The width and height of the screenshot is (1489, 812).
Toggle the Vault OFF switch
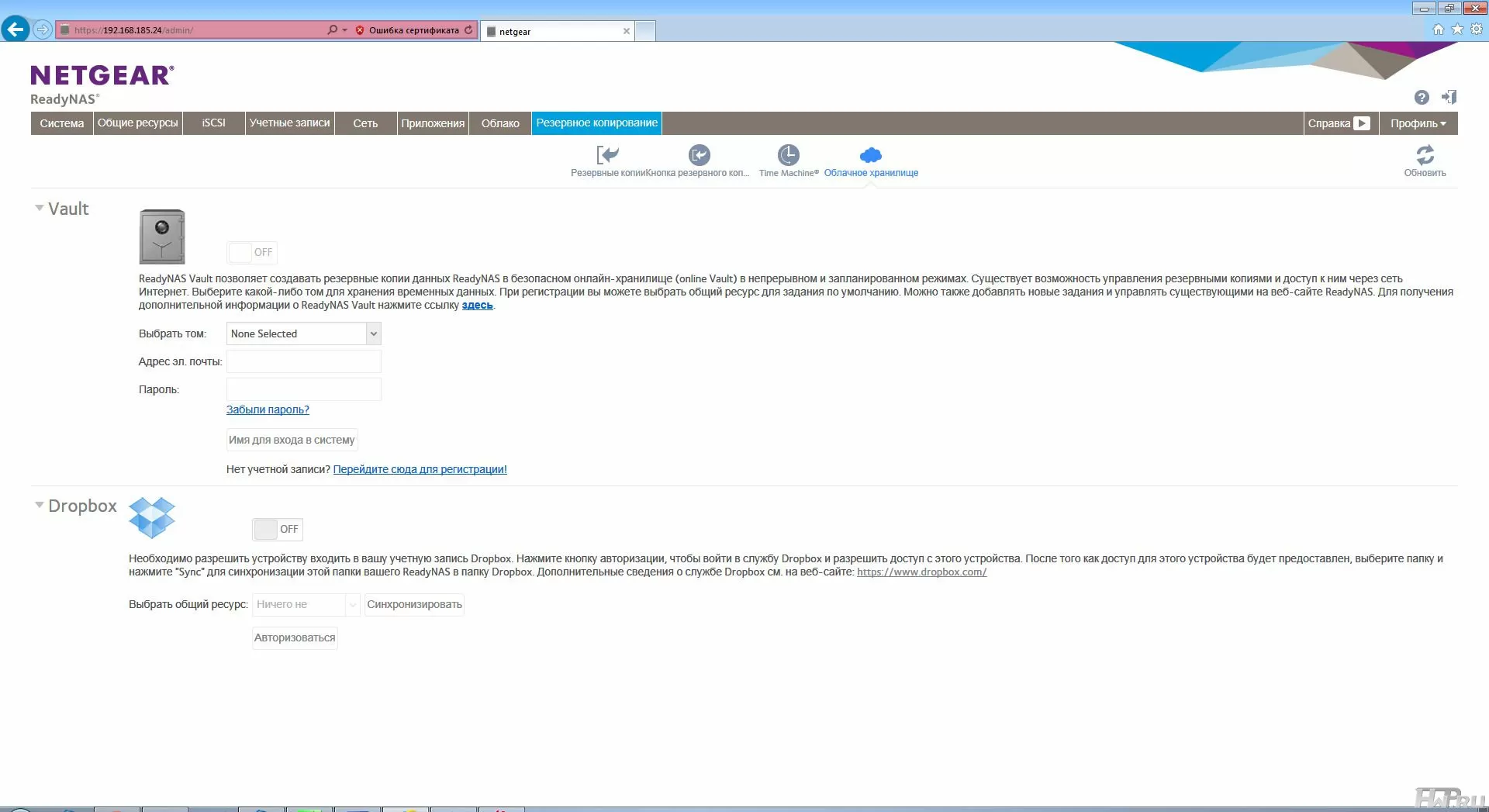(x=252, y=252)
